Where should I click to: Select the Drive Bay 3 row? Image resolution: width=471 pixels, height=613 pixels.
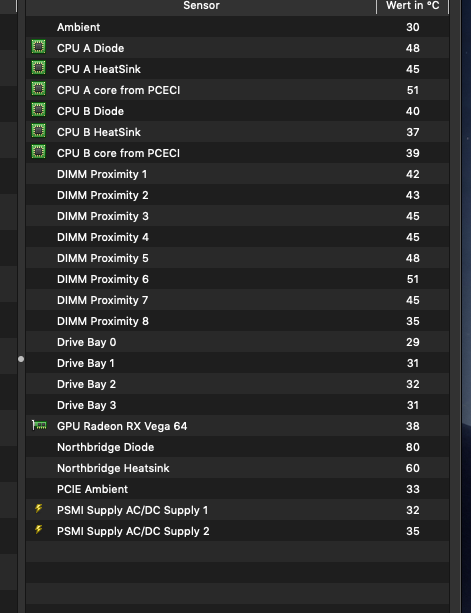pos(238,405)
